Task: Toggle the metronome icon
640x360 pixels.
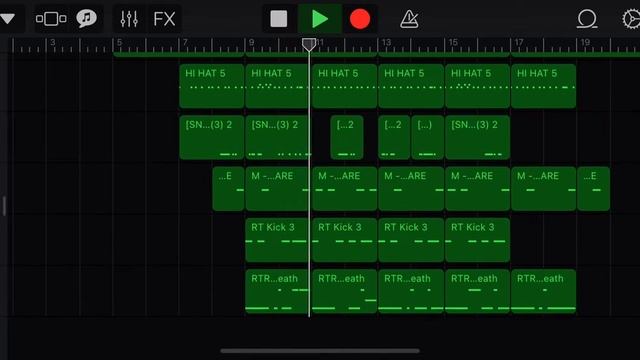Action: 409,19
